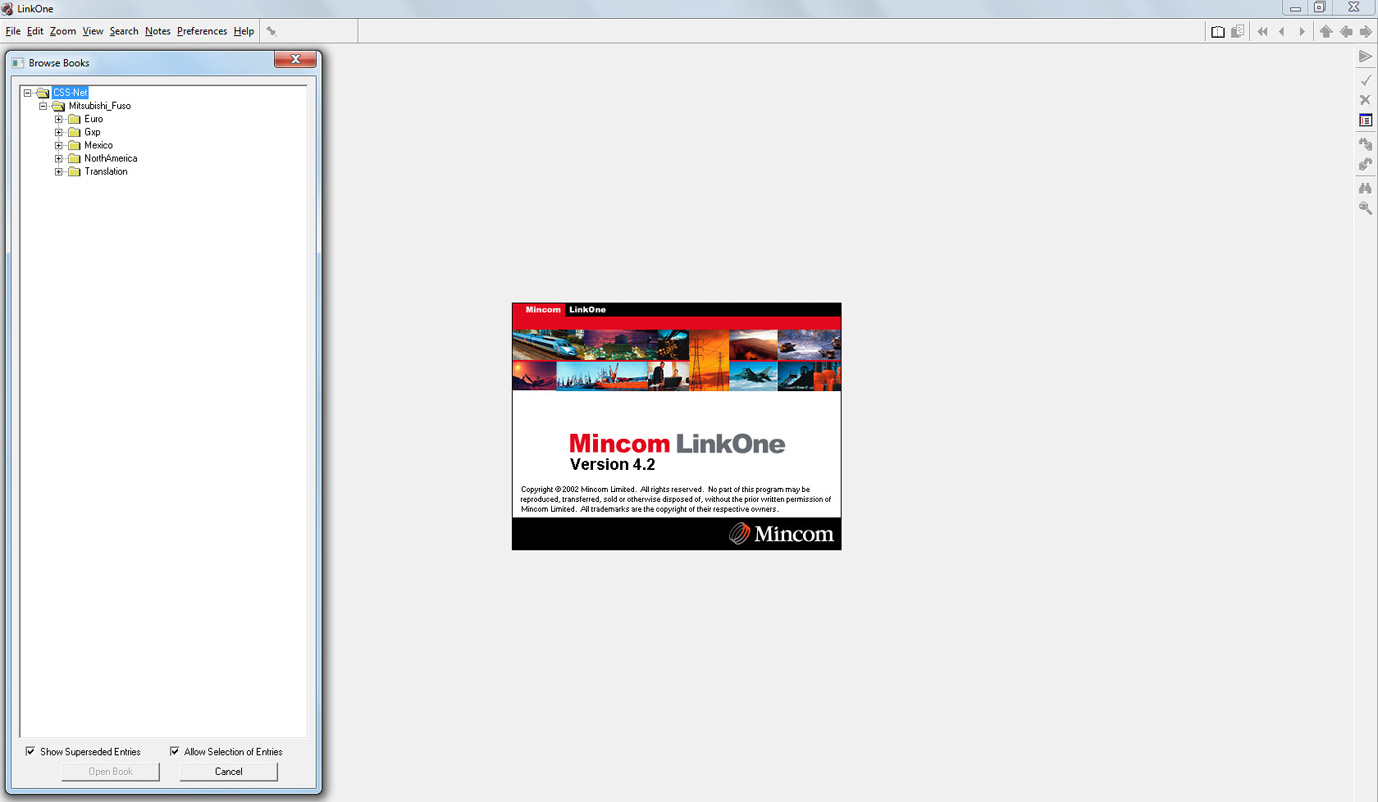Click the magnifying glass icon in sidebar
Viewport: 1378px width, 802px height.
coord(1365,208)
